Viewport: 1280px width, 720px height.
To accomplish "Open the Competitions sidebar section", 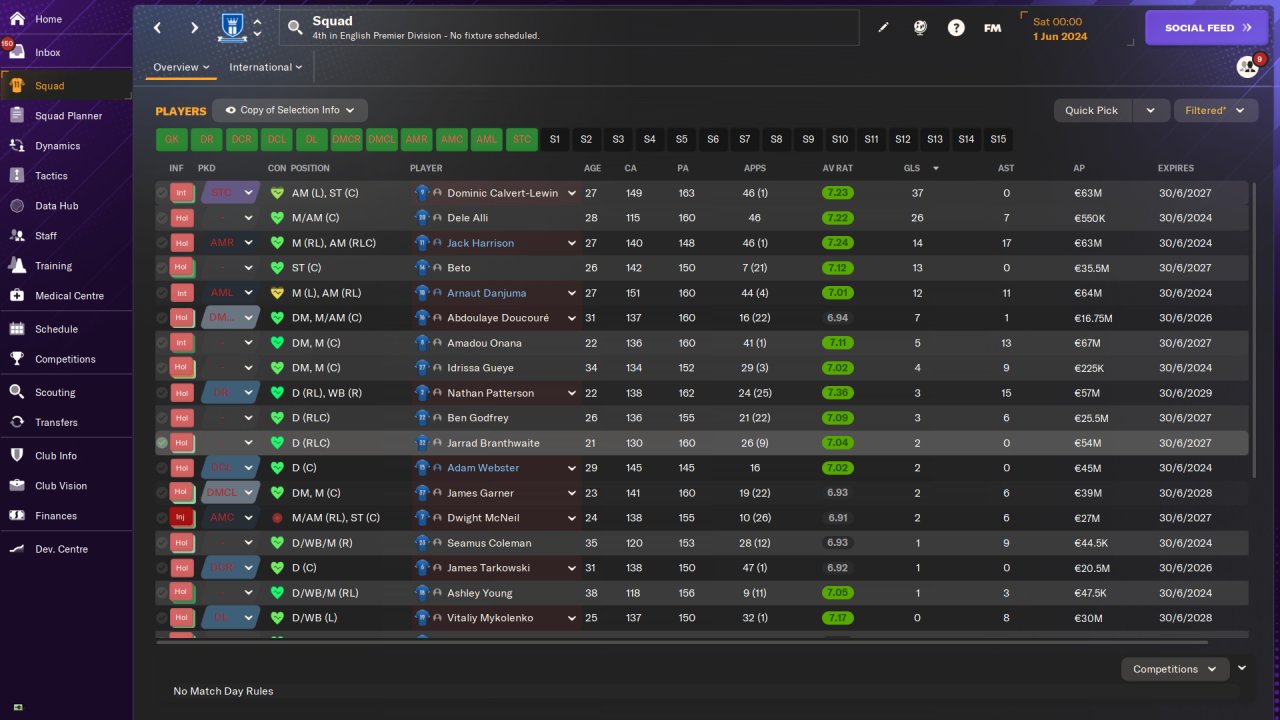I will tap(66, 359).
